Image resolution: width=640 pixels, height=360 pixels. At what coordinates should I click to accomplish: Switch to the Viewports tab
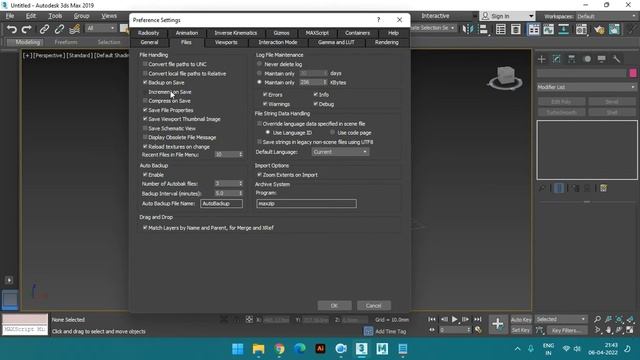(x=226, y=42)
